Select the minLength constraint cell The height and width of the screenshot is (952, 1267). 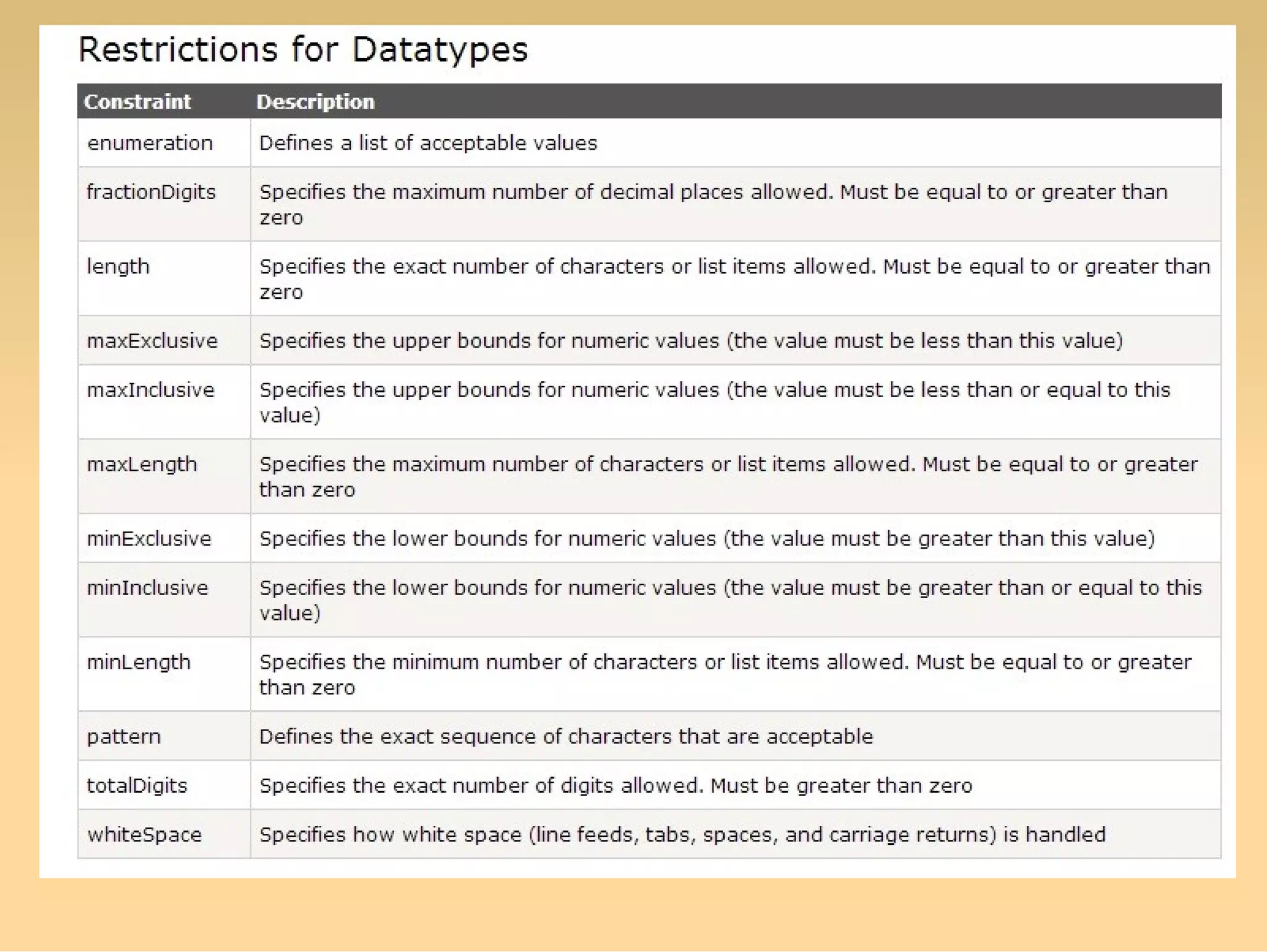(x=139, y=663)
